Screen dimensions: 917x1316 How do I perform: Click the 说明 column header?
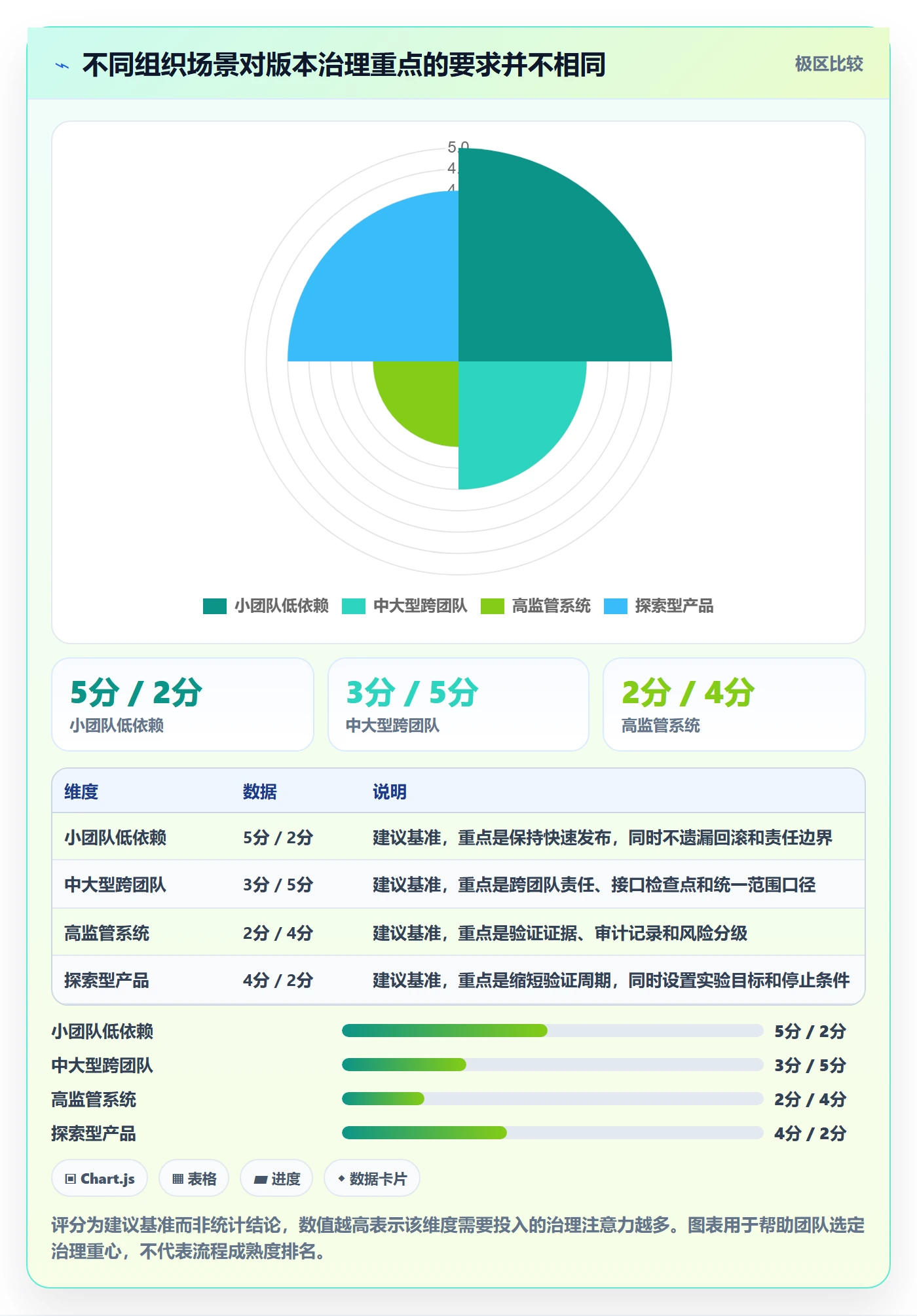pos(390,792)
